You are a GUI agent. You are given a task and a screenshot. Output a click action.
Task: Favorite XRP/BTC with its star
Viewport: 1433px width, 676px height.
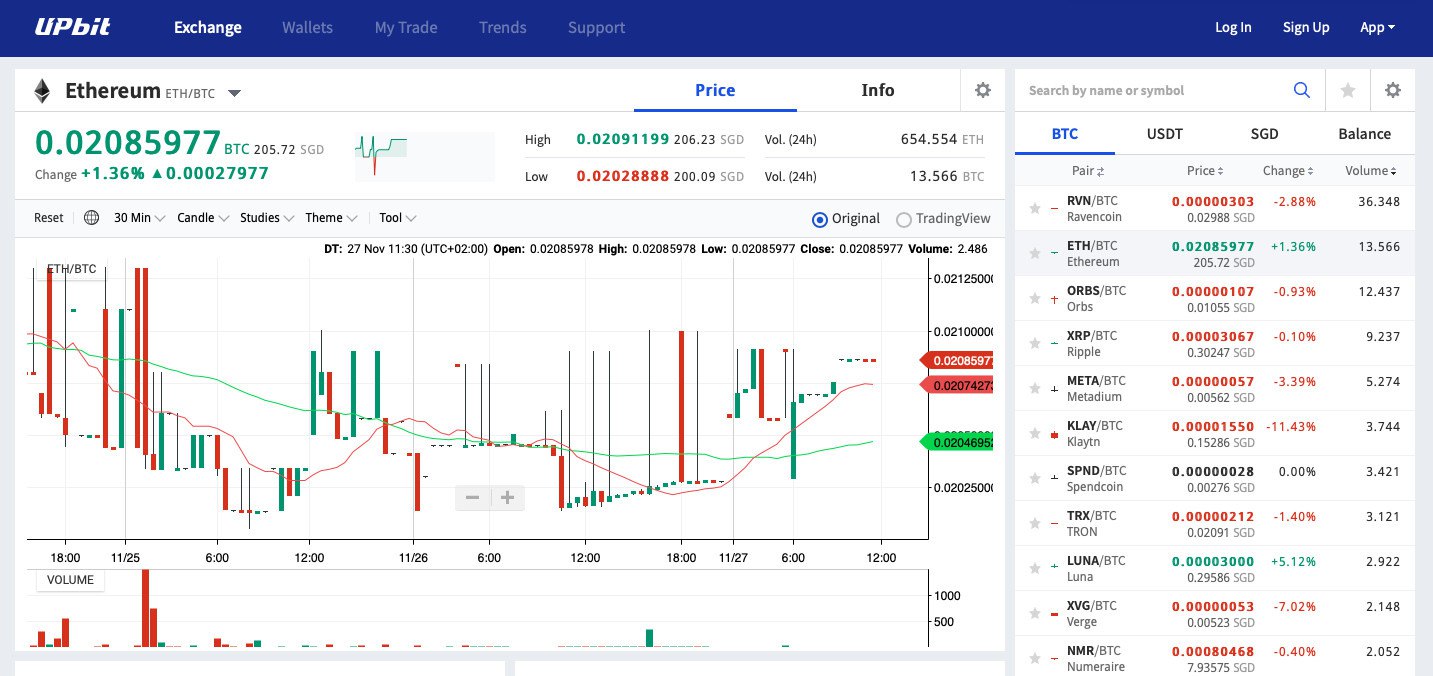pos(1035,343)
